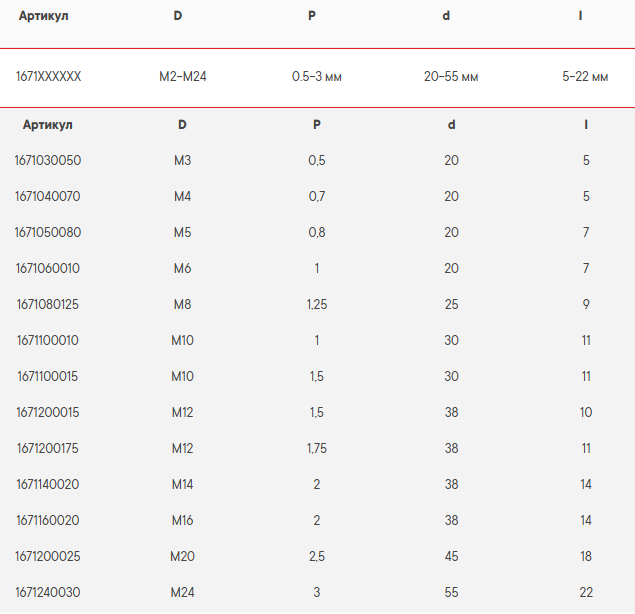This screenshot has width=635, height=614.
Task: Select article 1671200175
Action: [47, 448]
